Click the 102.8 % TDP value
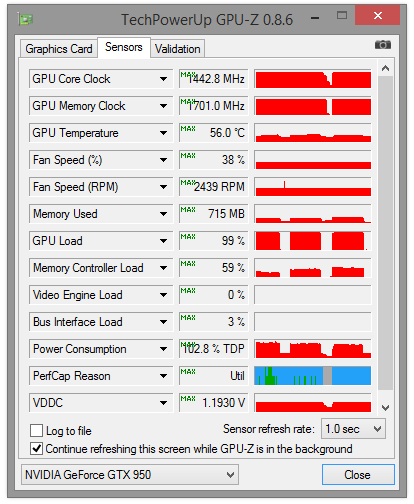The height and width of the screenshot is (504, 414). point(214,349)
